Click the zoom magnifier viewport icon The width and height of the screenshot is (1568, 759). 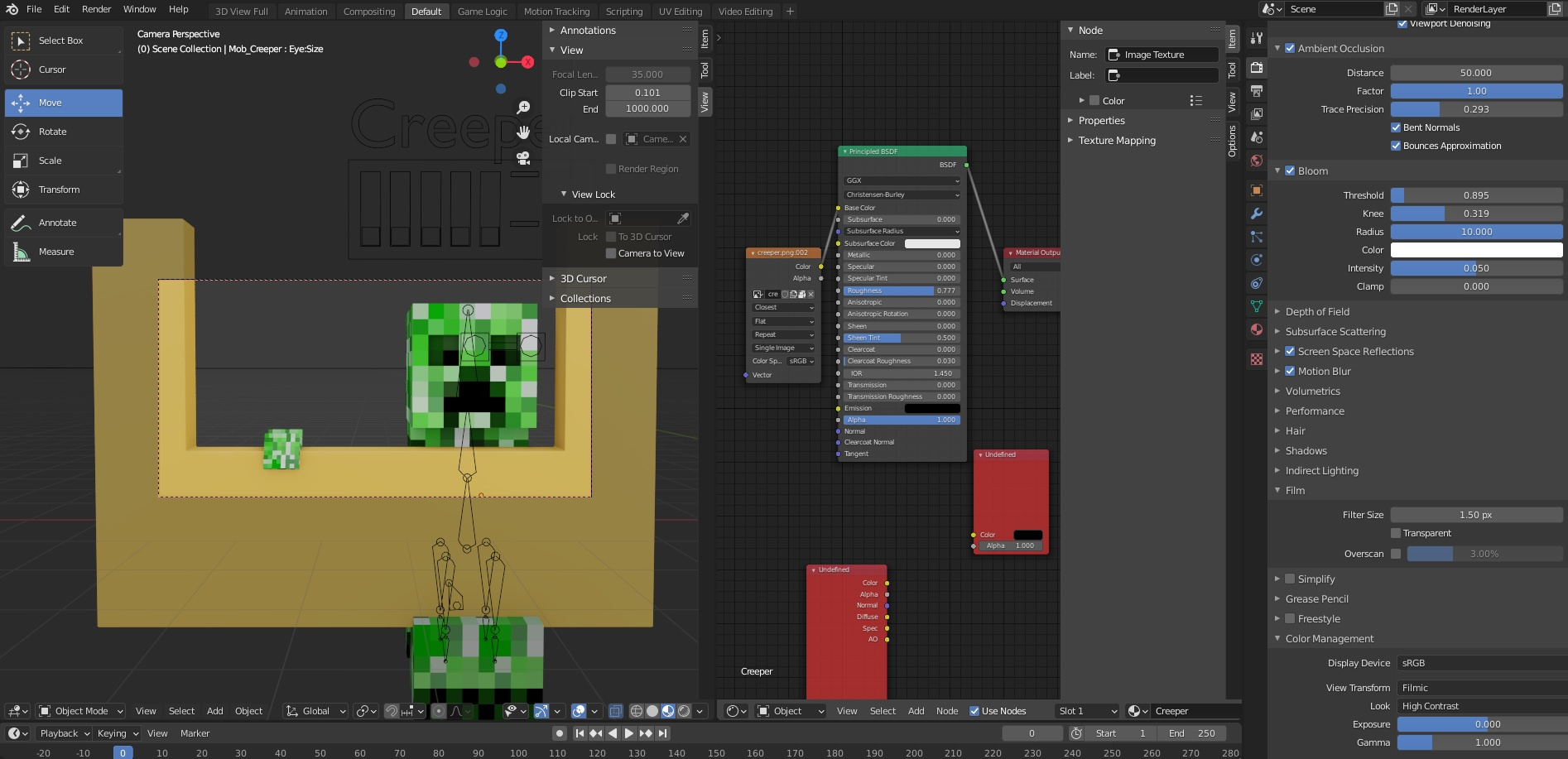pyautogui.click(x=523, y=108)
